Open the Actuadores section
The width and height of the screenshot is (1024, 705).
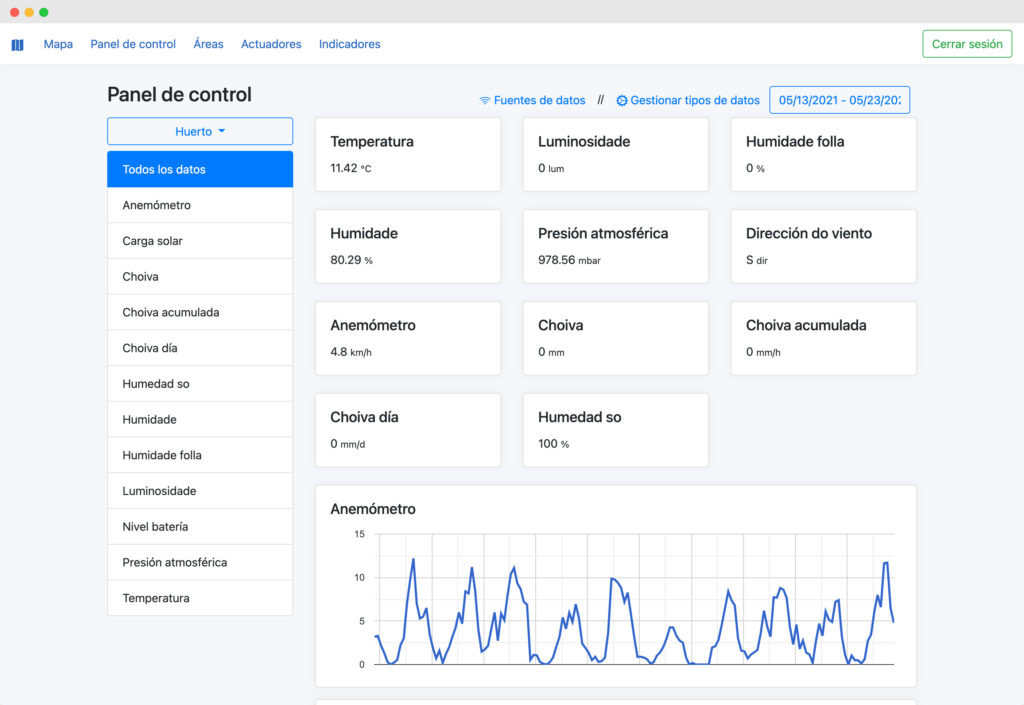[x=271, y=44]
